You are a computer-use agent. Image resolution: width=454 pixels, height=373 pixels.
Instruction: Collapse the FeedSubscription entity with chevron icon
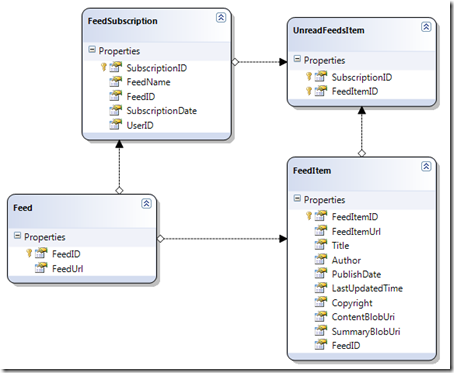click(x=221, y=17)
